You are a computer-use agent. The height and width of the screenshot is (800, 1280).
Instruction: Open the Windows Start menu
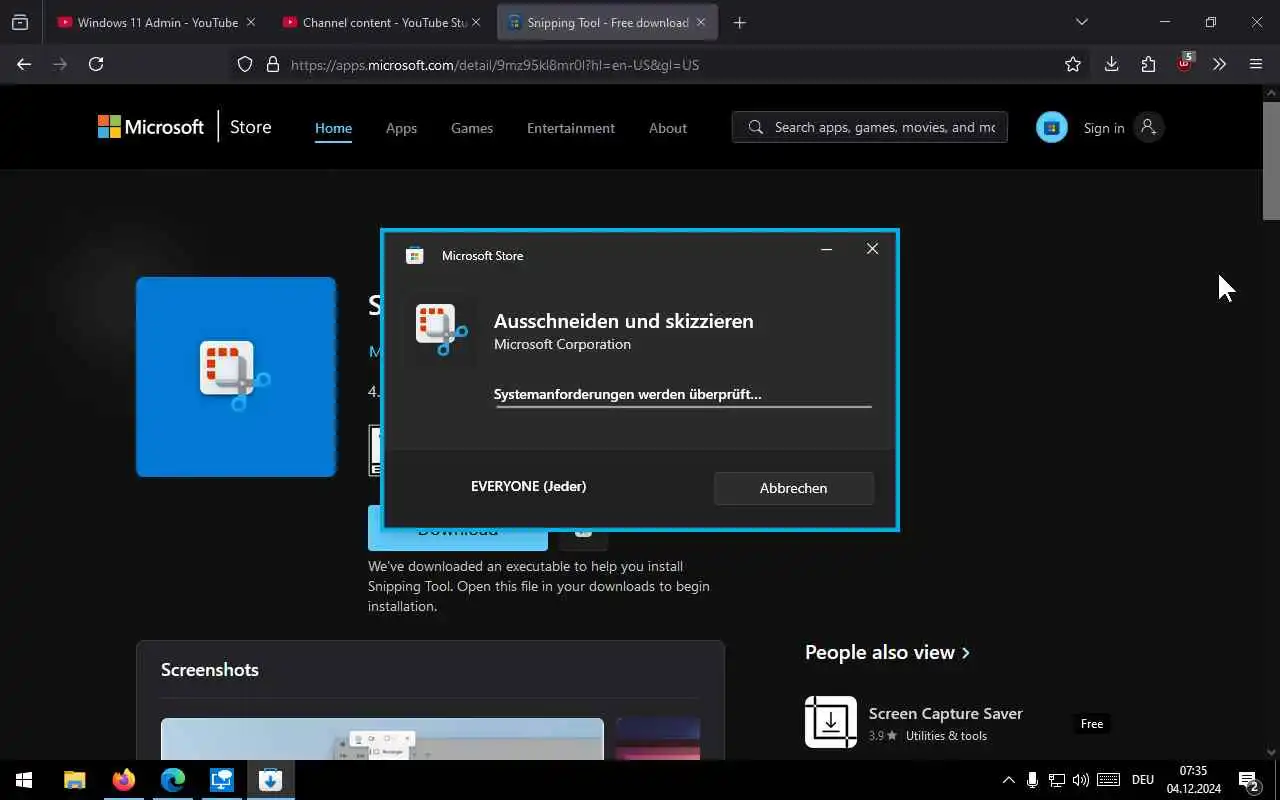click(24, 780)
